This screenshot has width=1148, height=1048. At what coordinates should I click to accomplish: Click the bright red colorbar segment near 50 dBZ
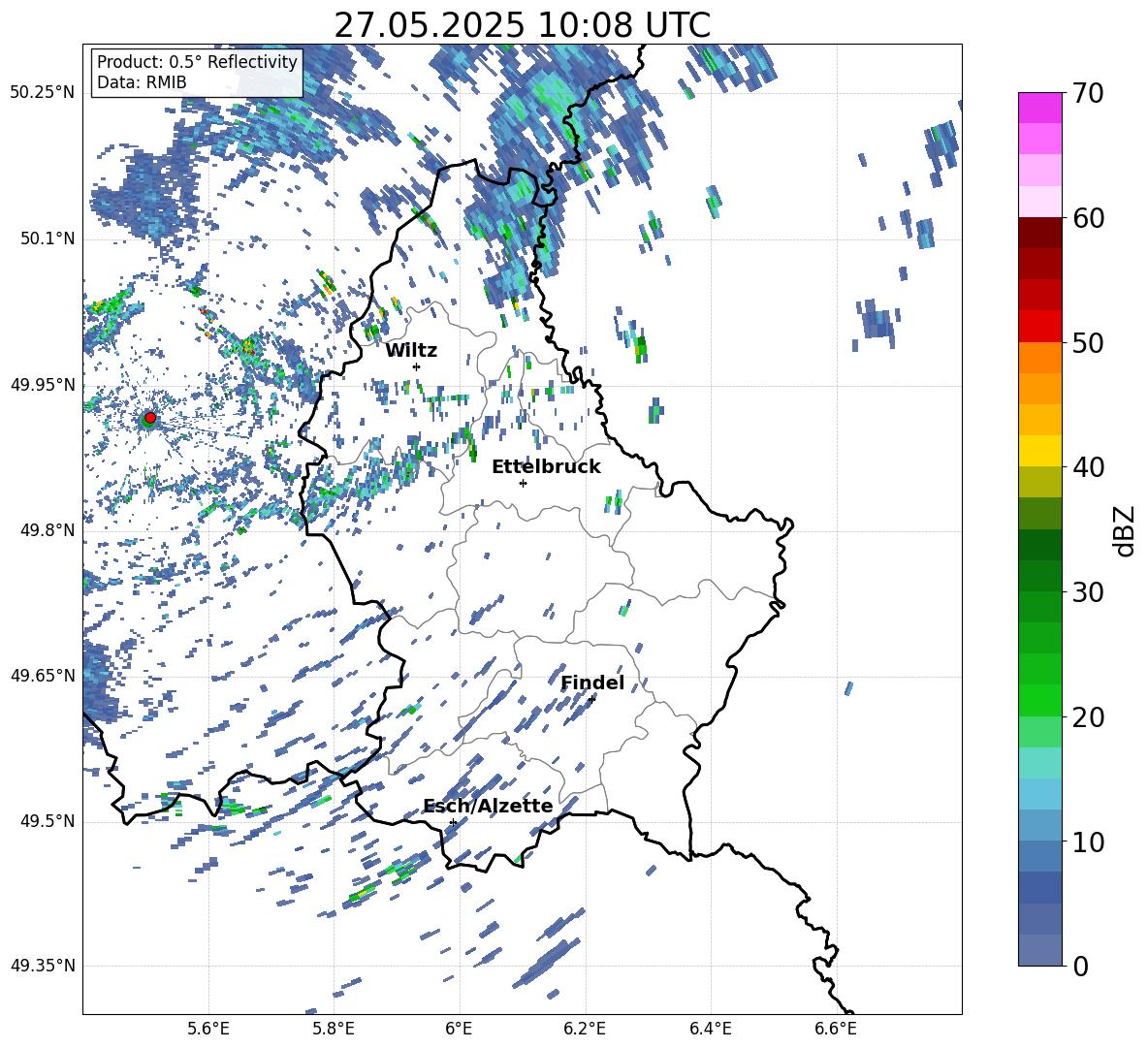(1039, 327)
